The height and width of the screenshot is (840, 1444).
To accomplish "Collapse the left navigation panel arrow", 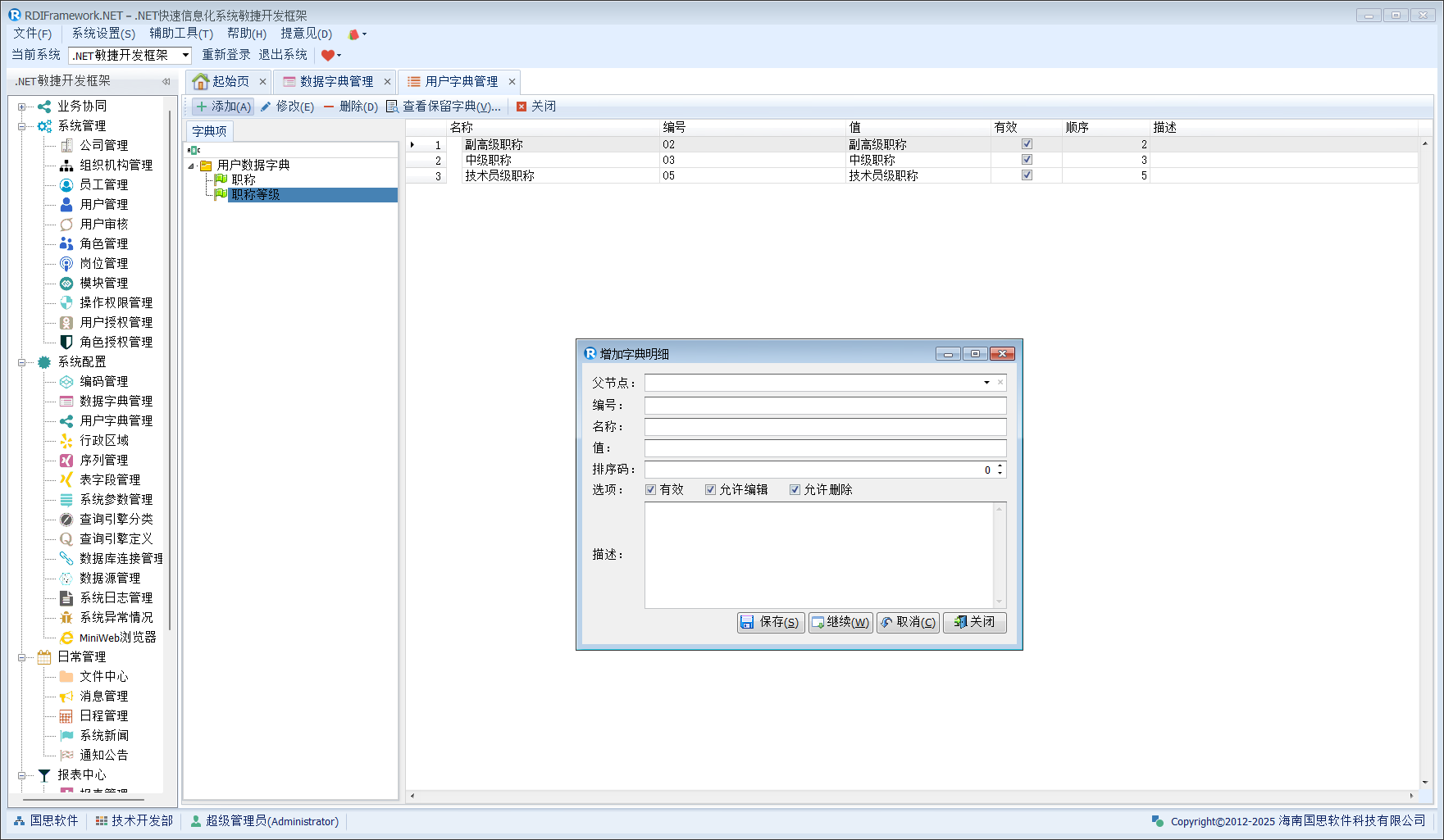I will (166, 81).
